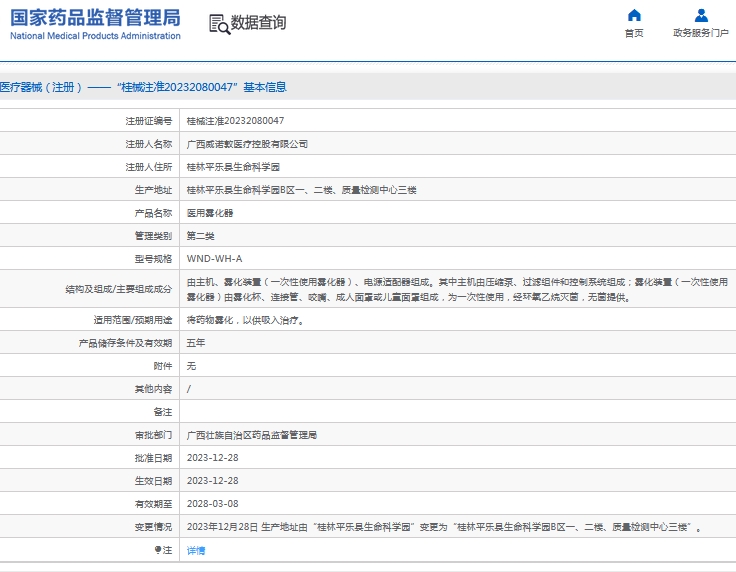Image resolution: width=736 pixels, height=572 pixels.
Task: Click effective date 2023-12-28 in 生效日期 row
Action: click(213, 480)
